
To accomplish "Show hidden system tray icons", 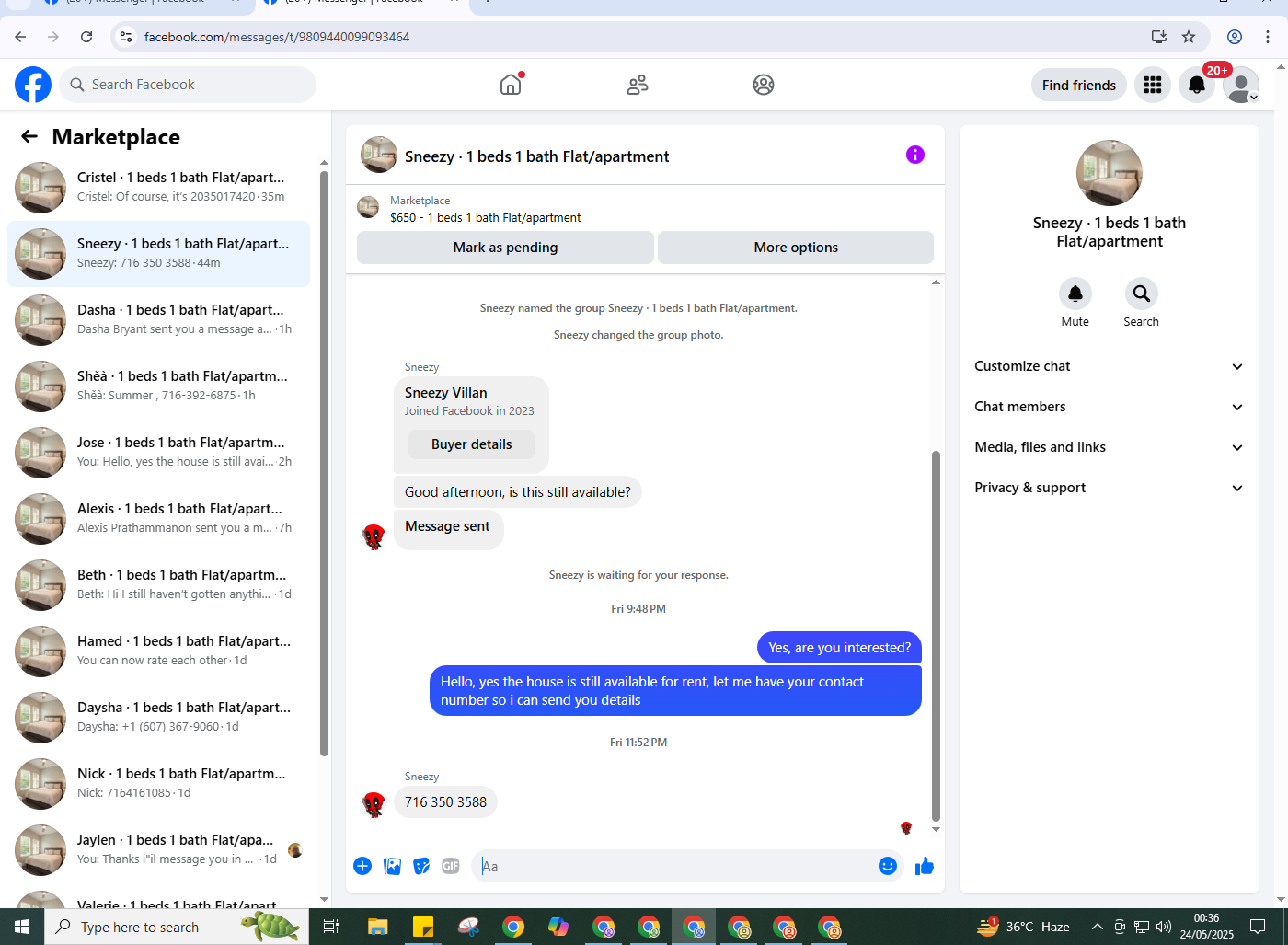I will point(1098,927).
